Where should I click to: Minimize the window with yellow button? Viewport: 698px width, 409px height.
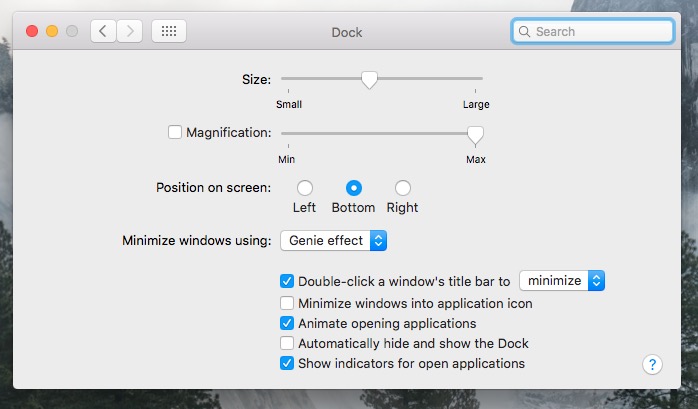tap(52, 31)
